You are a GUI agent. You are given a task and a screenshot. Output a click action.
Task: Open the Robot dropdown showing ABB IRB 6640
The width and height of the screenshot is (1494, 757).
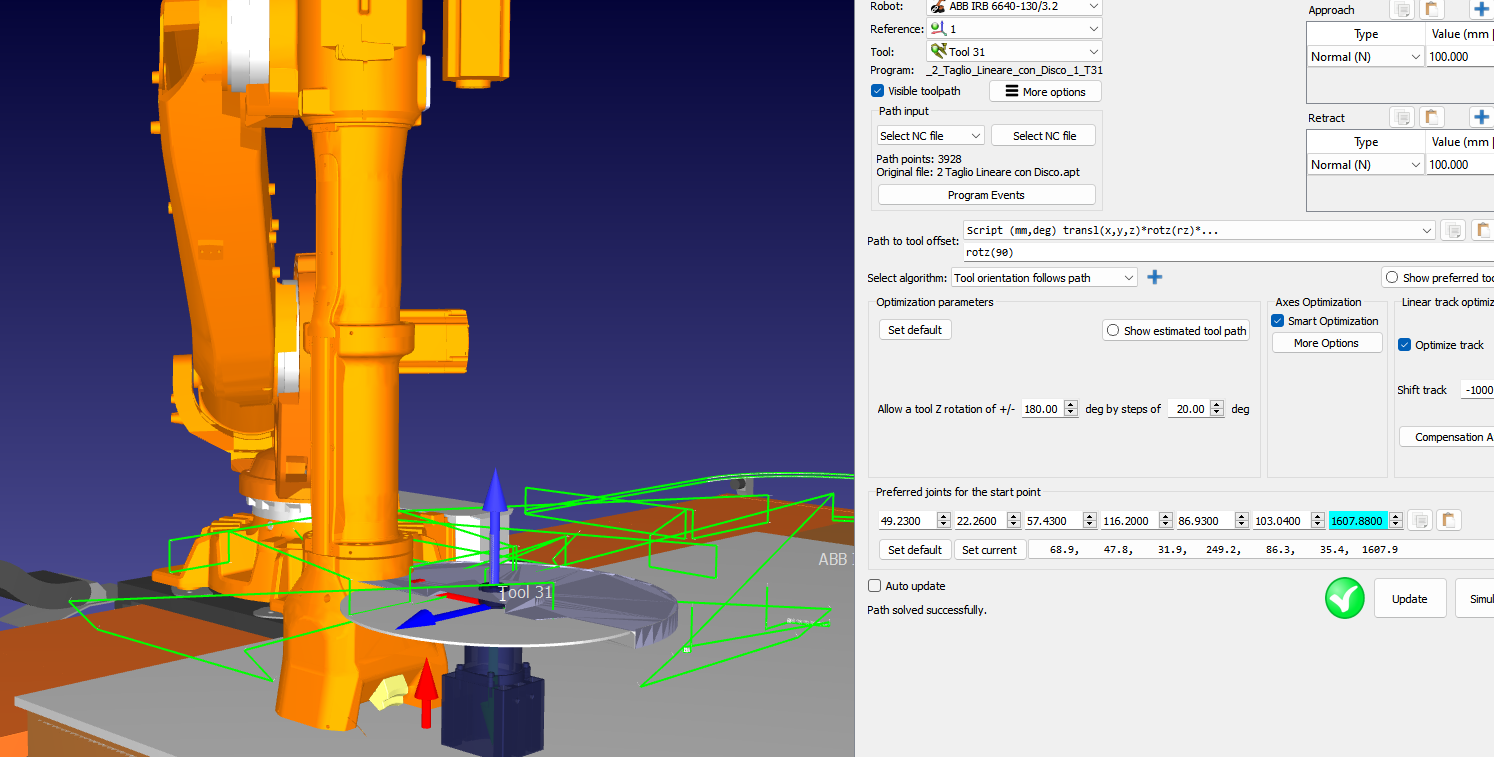coord(1013,6)
